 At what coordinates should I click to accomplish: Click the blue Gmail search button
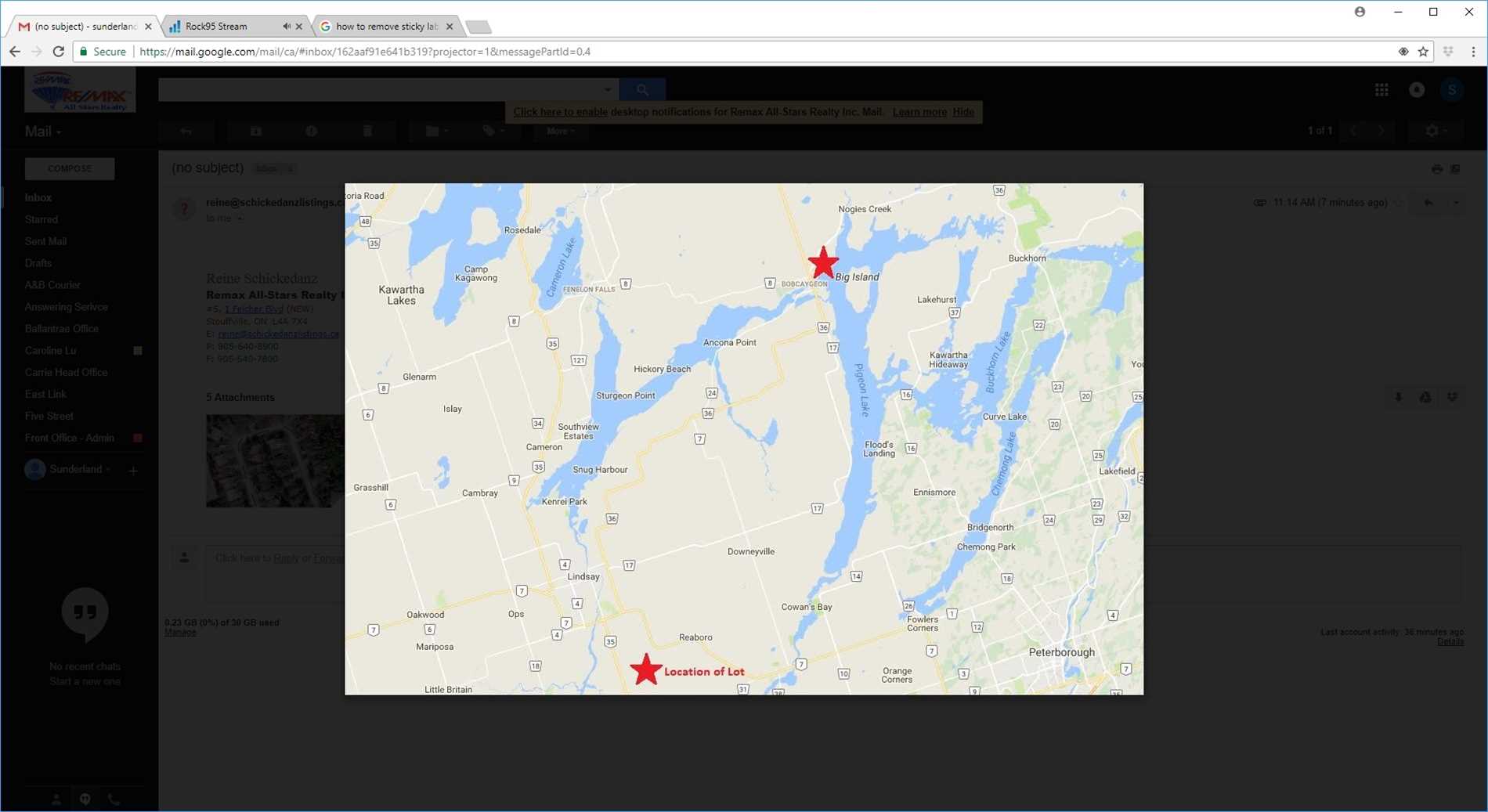coord(642,89)
